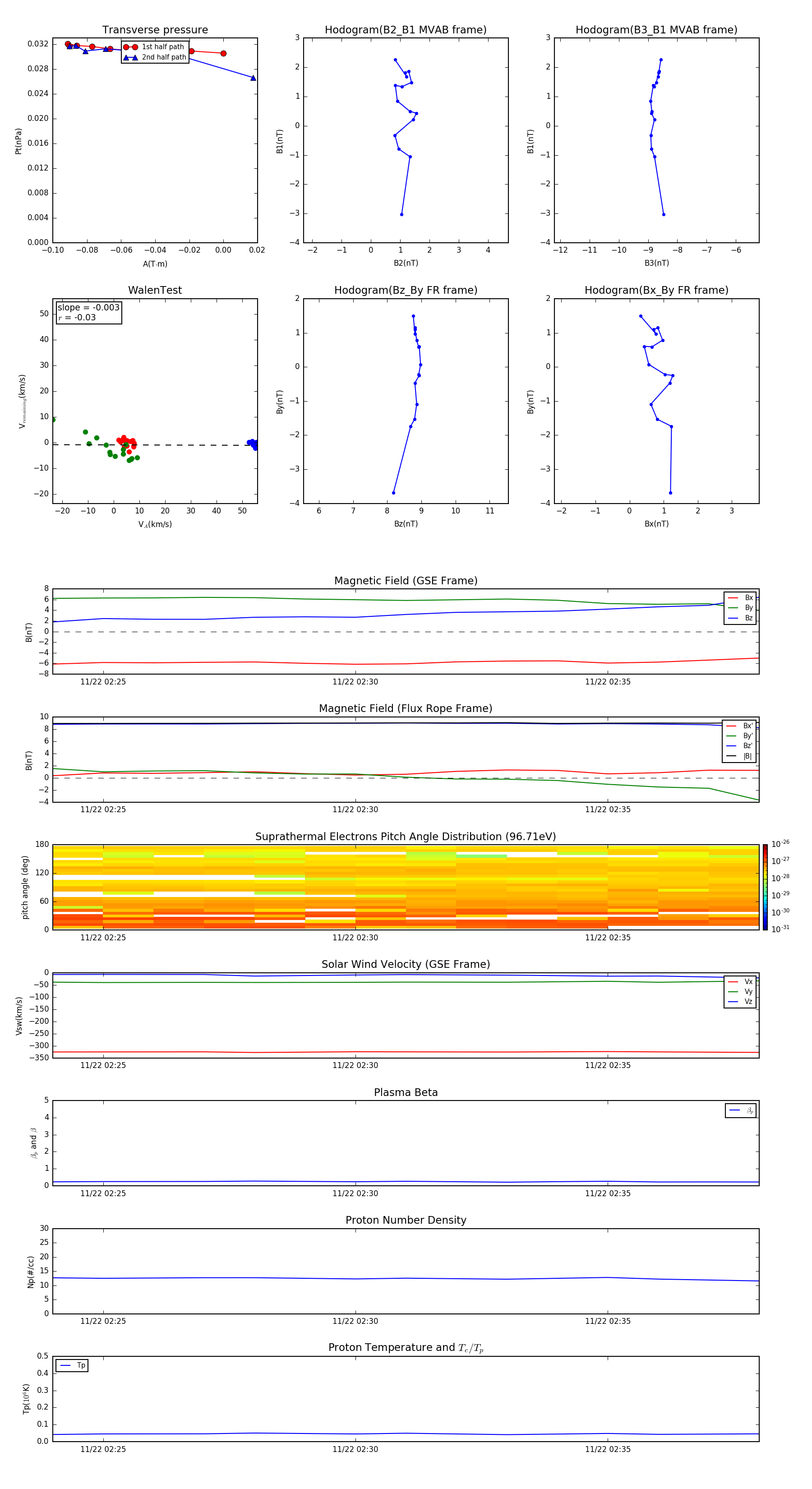This screenshot has height=1489, width=812.
Task: Click the |B| legend entry
Action: point(740,756)
